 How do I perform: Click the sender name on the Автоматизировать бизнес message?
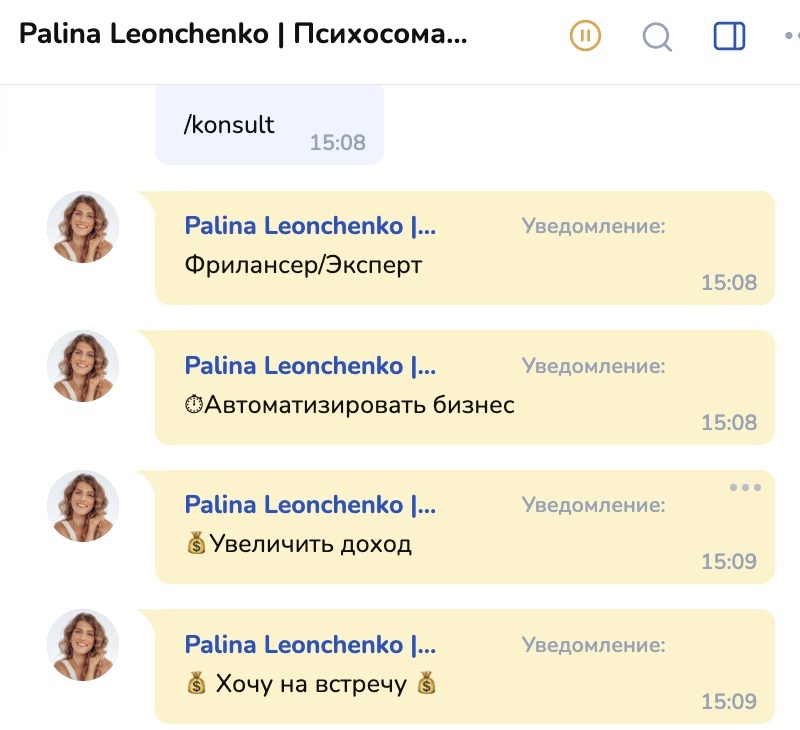point(310,366)
